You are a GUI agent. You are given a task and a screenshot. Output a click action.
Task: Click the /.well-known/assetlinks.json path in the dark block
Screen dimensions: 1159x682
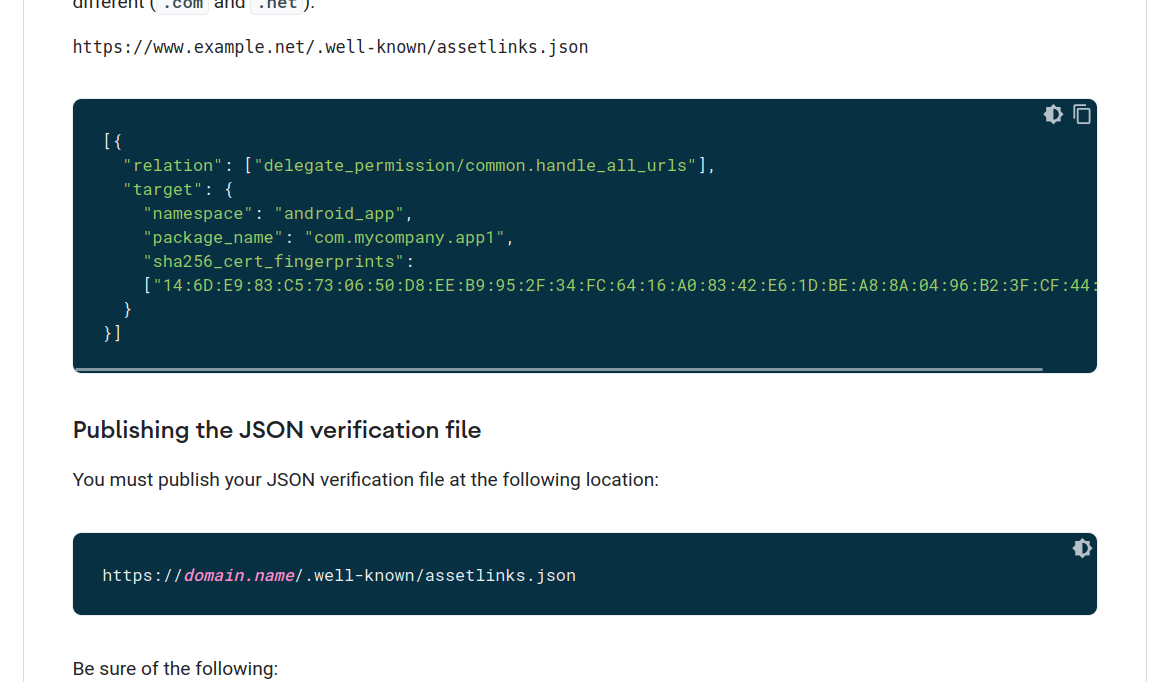(435, 576)
